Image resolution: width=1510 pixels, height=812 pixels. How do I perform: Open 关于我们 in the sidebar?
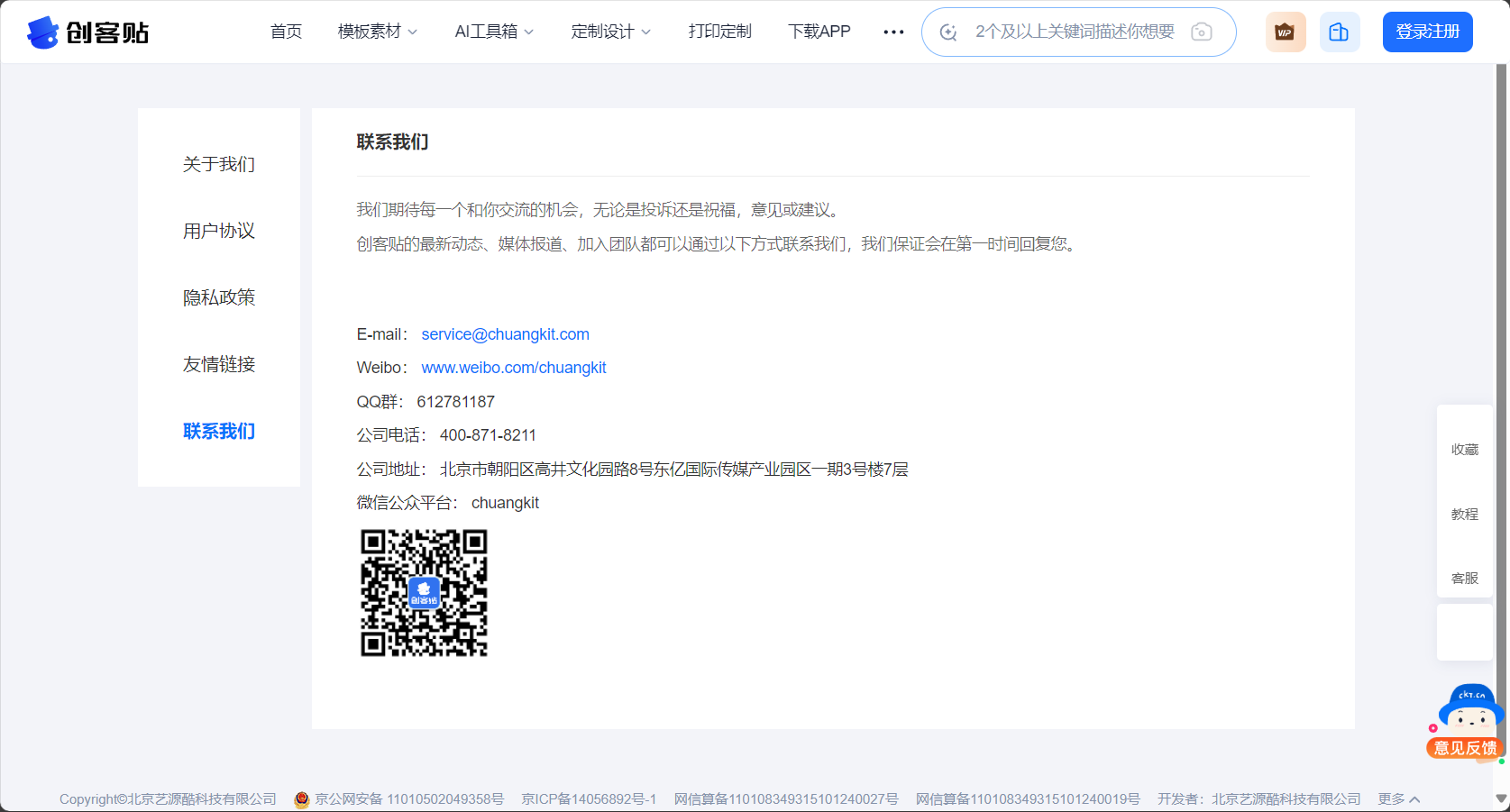click(219, 164)
